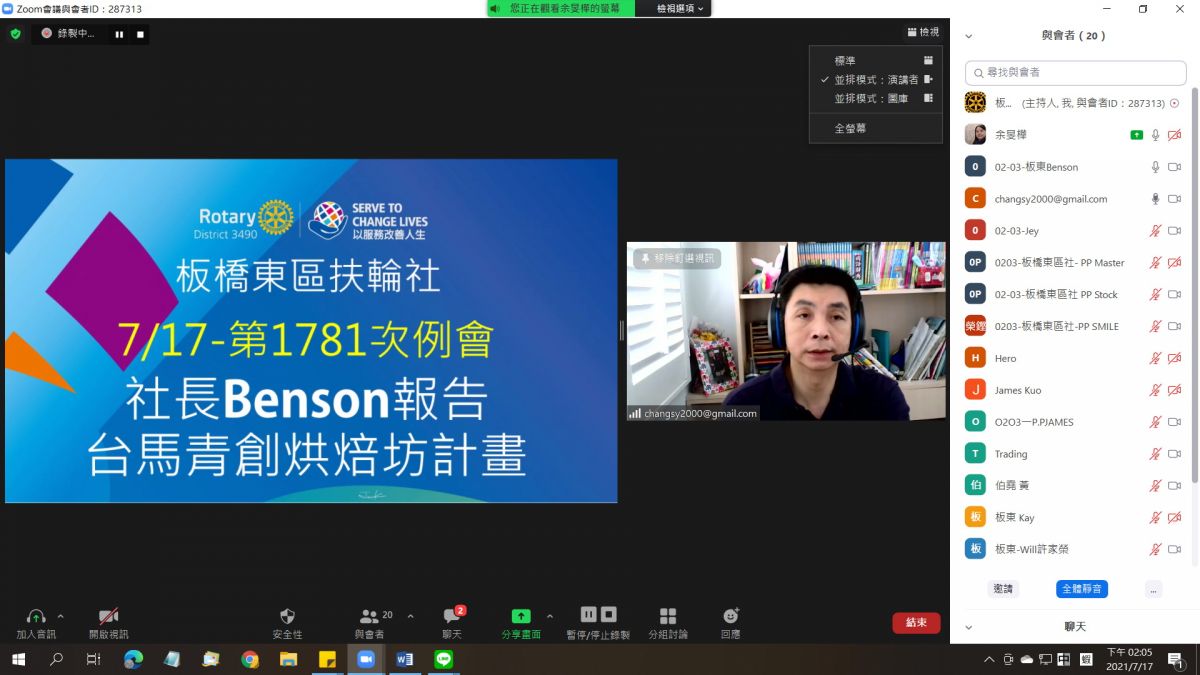The image size is (1200, 675).
Task: Click the green Share Screen button
Action: click(521, 622)
